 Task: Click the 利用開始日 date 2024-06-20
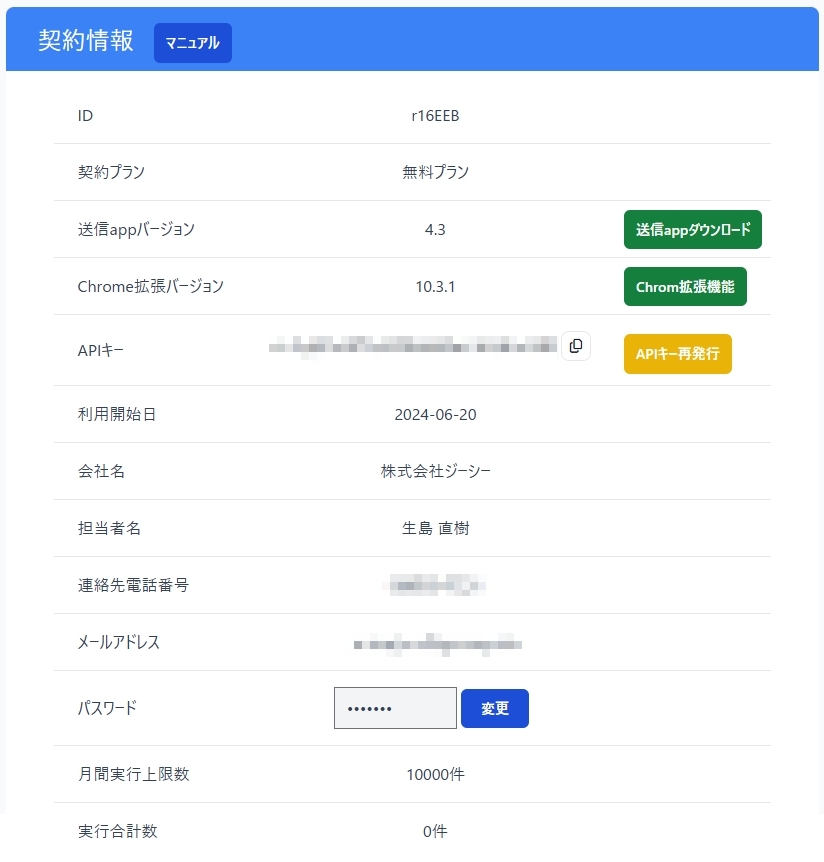tap(435, 415)
